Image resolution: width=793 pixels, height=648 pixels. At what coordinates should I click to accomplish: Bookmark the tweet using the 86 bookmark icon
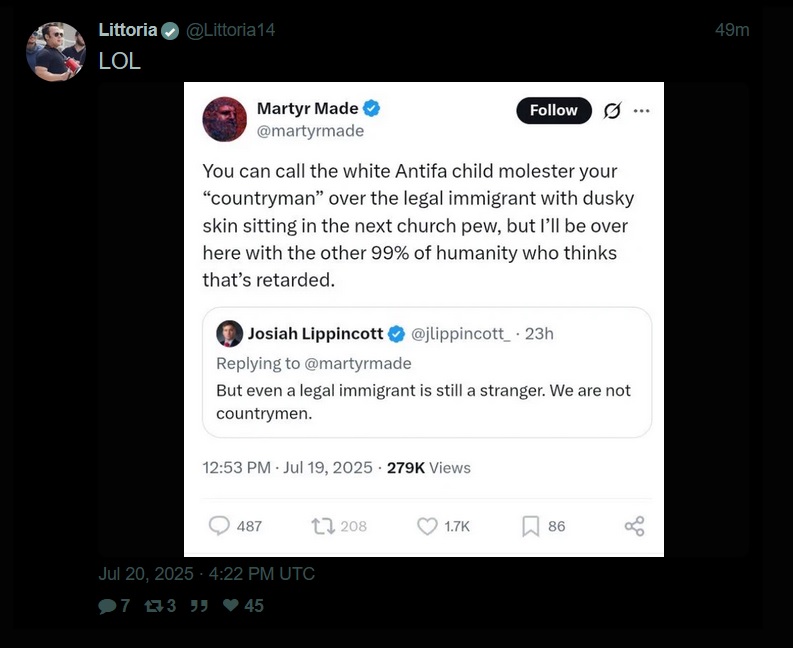tap(531, 526)
